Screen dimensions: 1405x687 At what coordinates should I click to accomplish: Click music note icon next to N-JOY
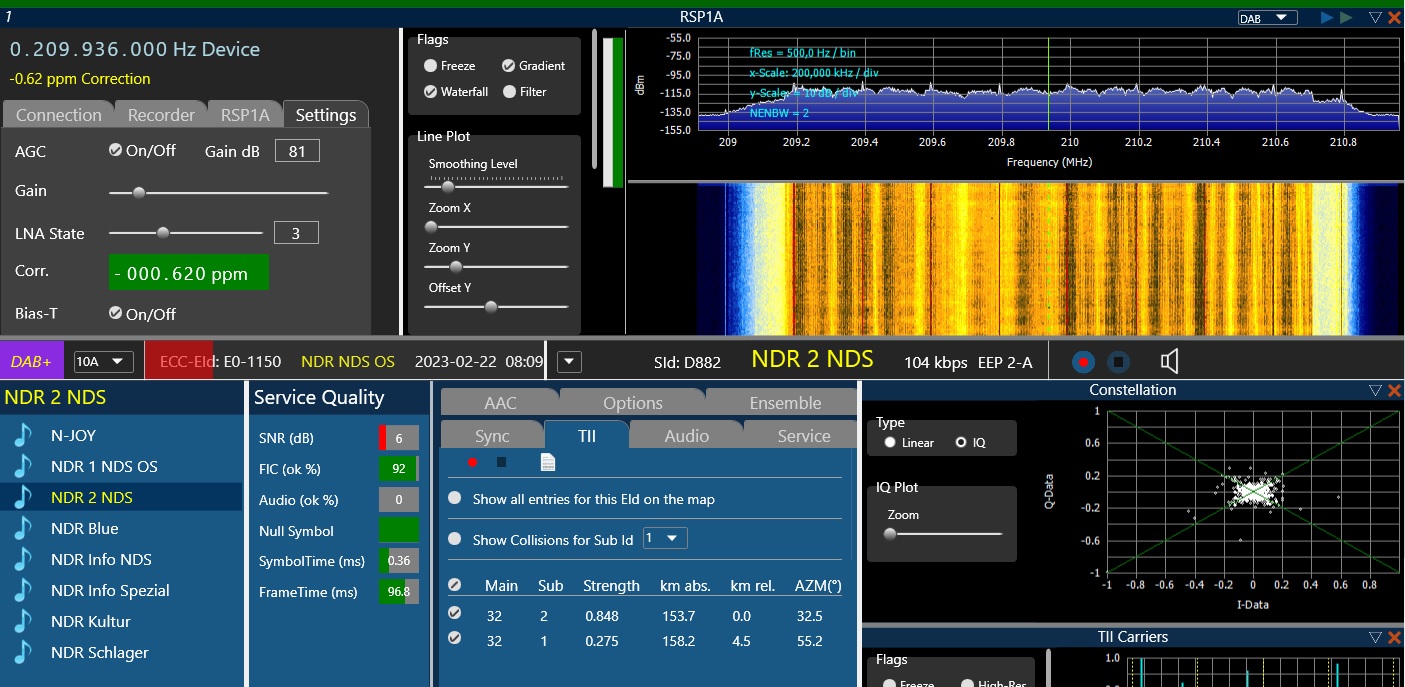[x=22, y=435]
